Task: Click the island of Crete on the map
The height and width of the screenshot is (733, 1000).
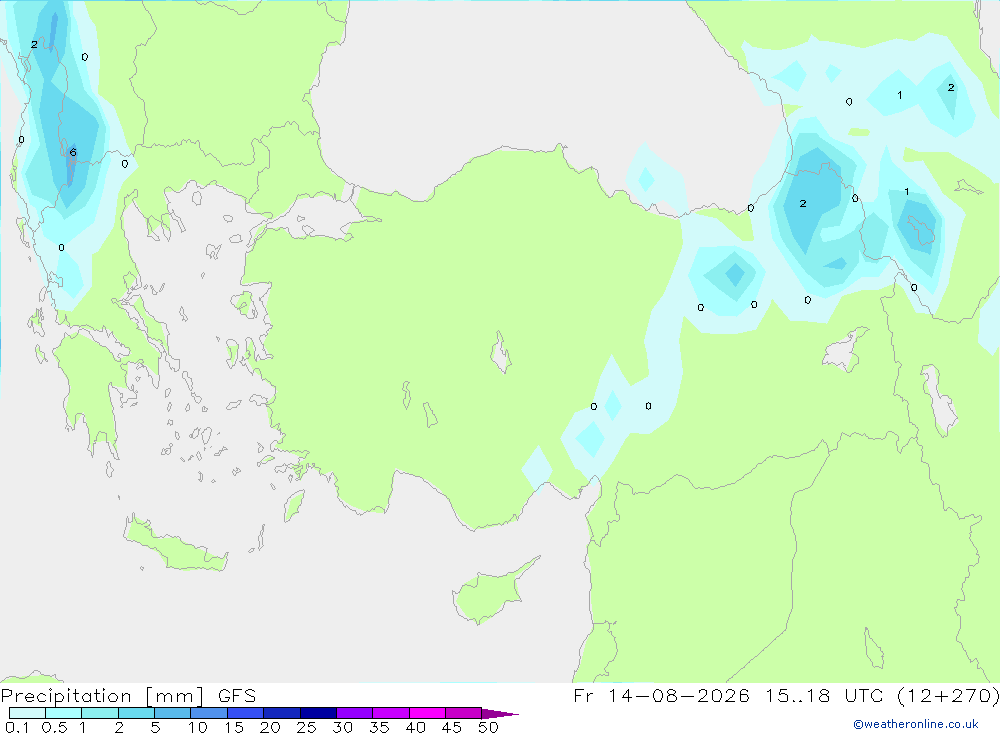Action: click(x=175, y=544)
